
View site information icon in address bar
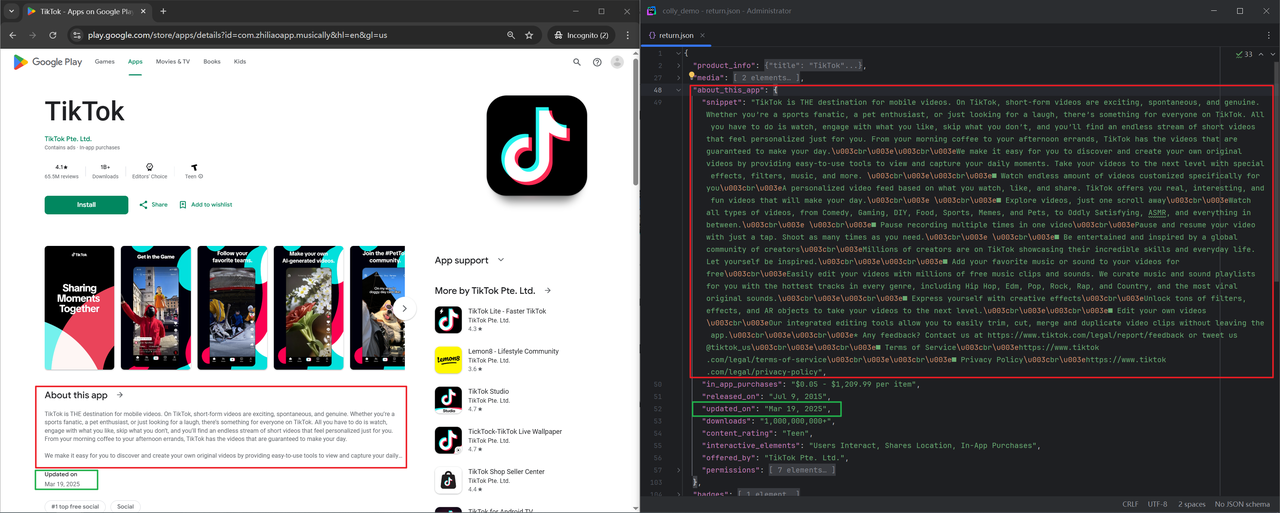click(76, 35)
